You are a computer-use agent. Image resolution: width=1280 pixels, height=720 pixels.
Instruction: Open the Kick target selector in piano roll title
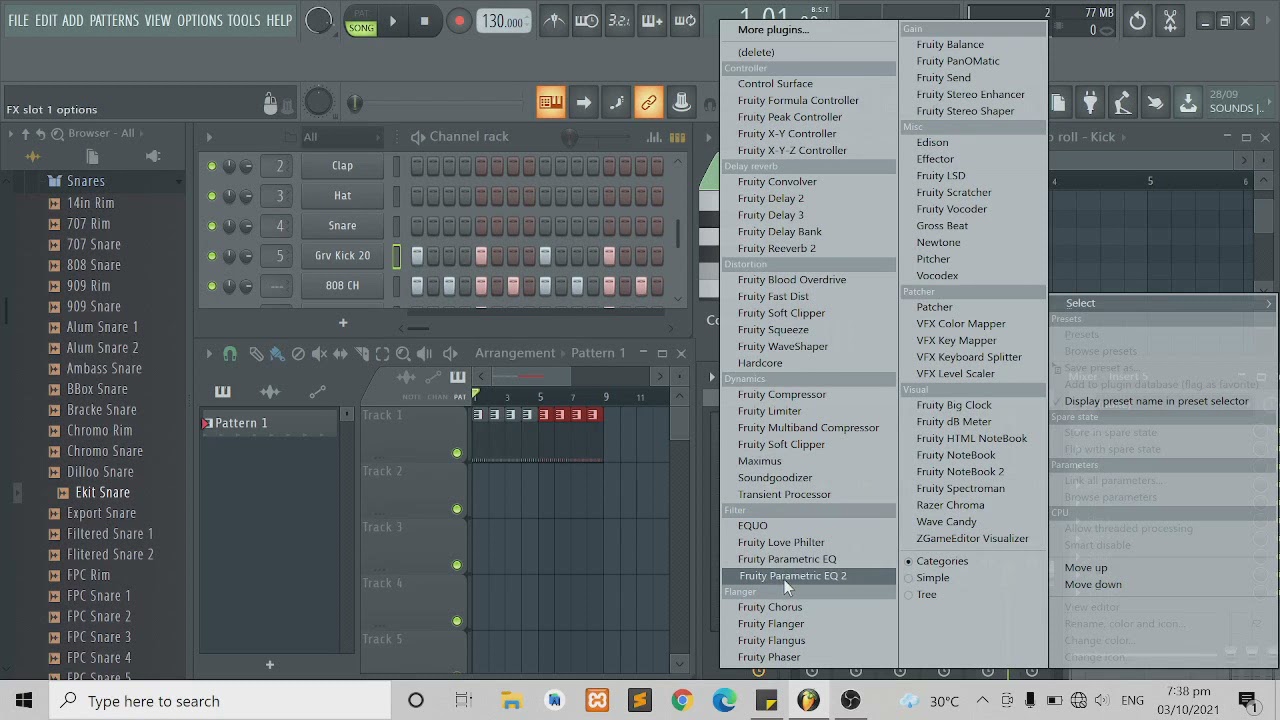pos(1102,137)
